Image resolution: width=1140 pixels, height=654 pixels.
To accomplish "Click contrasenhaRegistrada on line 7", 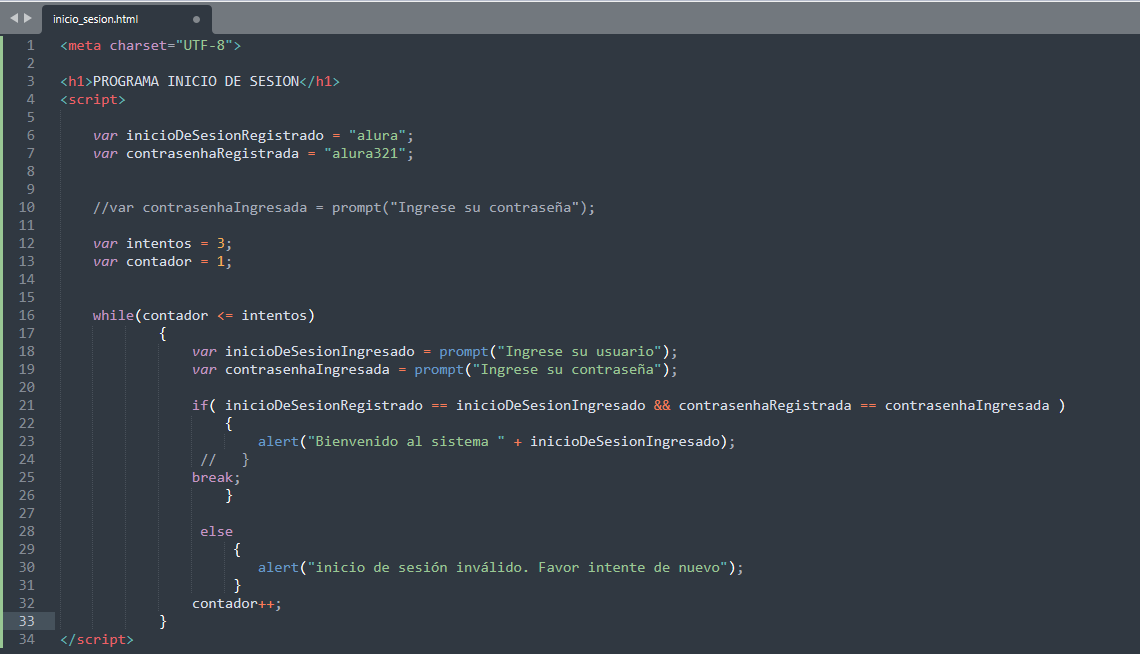I will pos(212,153).
